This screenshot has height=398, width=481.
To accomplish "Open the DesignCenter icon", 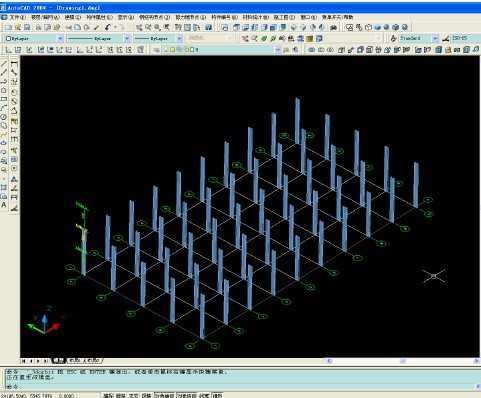I will pos(188,28).
